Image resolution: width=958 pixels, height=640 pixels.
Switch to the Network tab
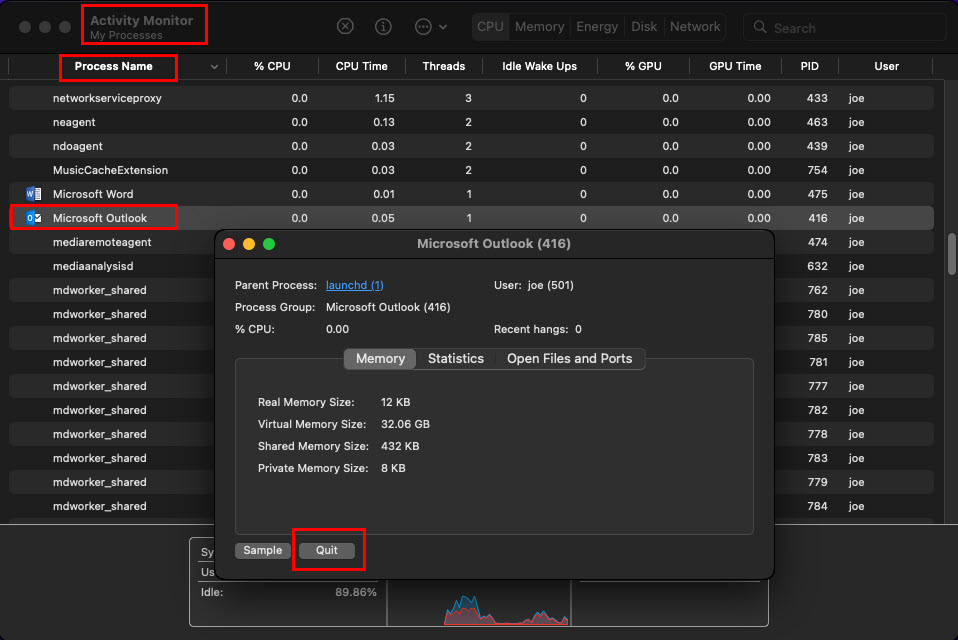coord(695,27)
